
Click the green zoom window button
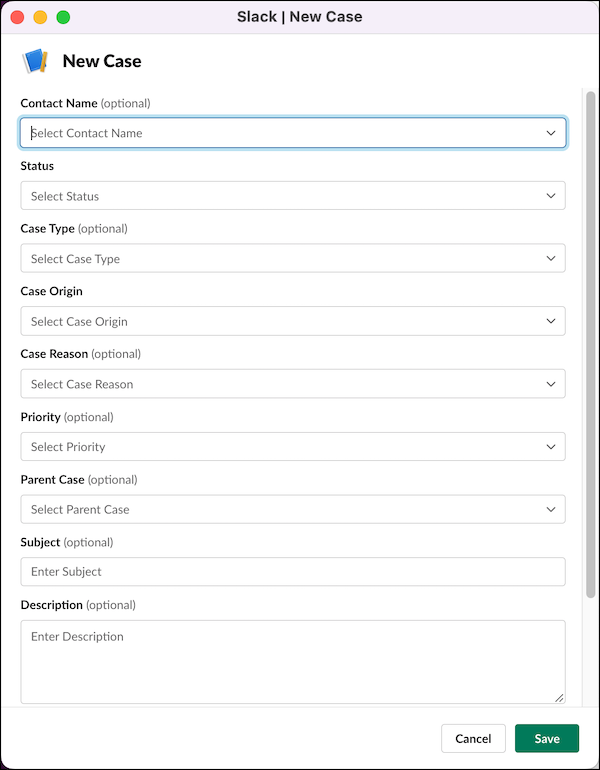(x=63, y=17)
